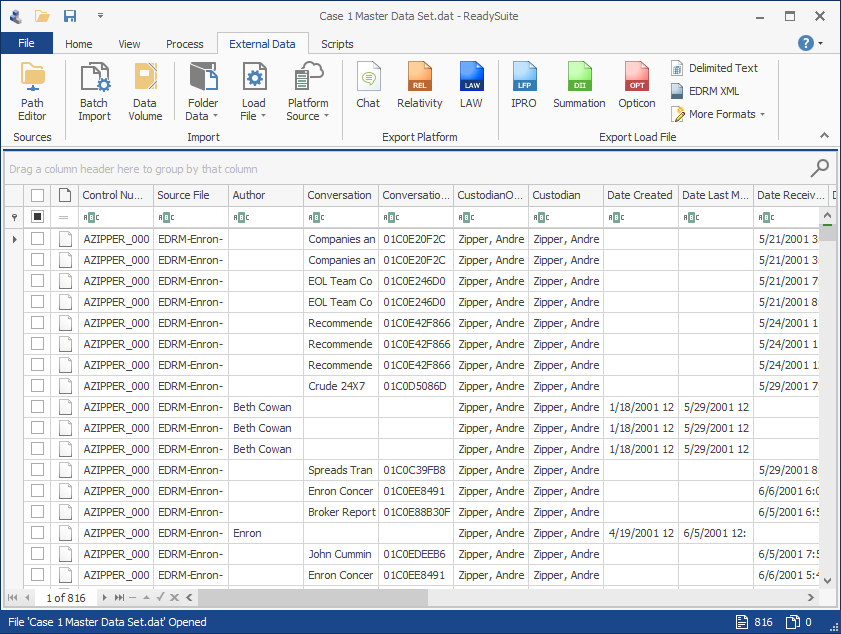Click the grid search magnifier icon
Screen dimensions: 841x634
click(x=820, y=168)
